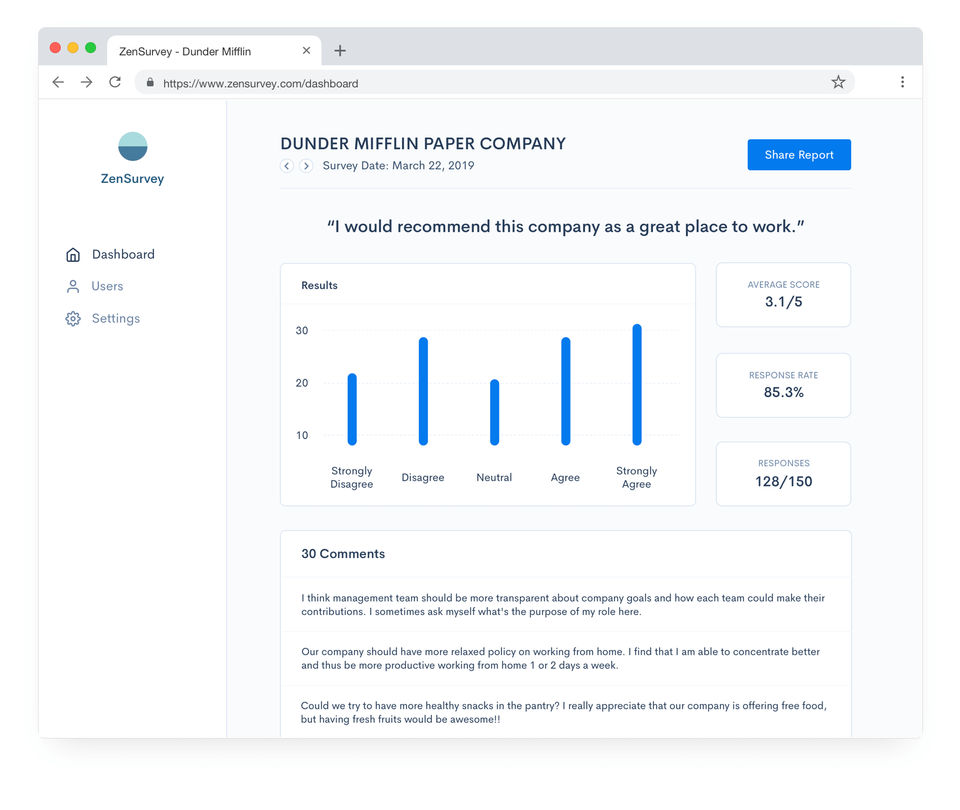Image resolution: width=960 pixels, height=810 pixels.
Task: Open the browser three-dot menu
Action: (x=902, y=82)
